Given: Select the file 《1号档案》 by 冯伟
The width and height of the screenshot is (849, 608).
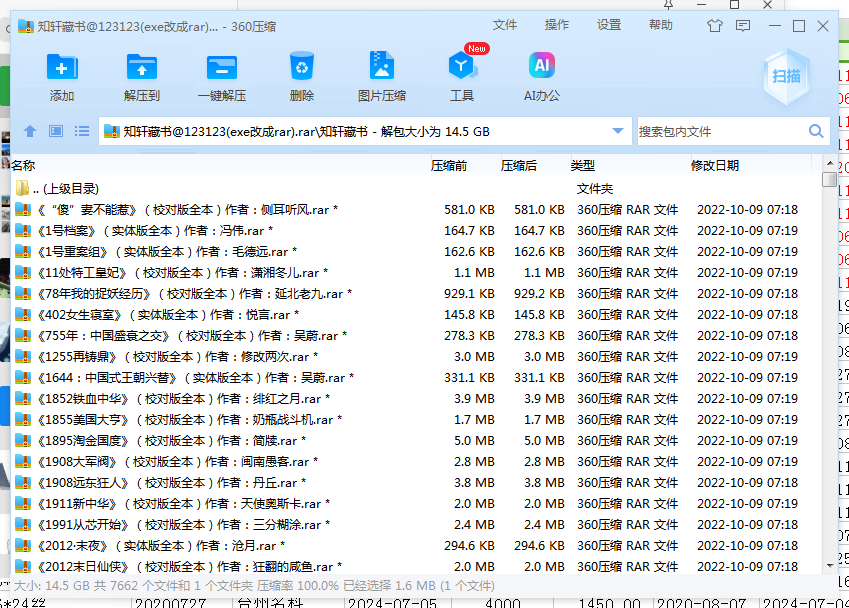Looking at the screenshot, I should pos(416,231).
